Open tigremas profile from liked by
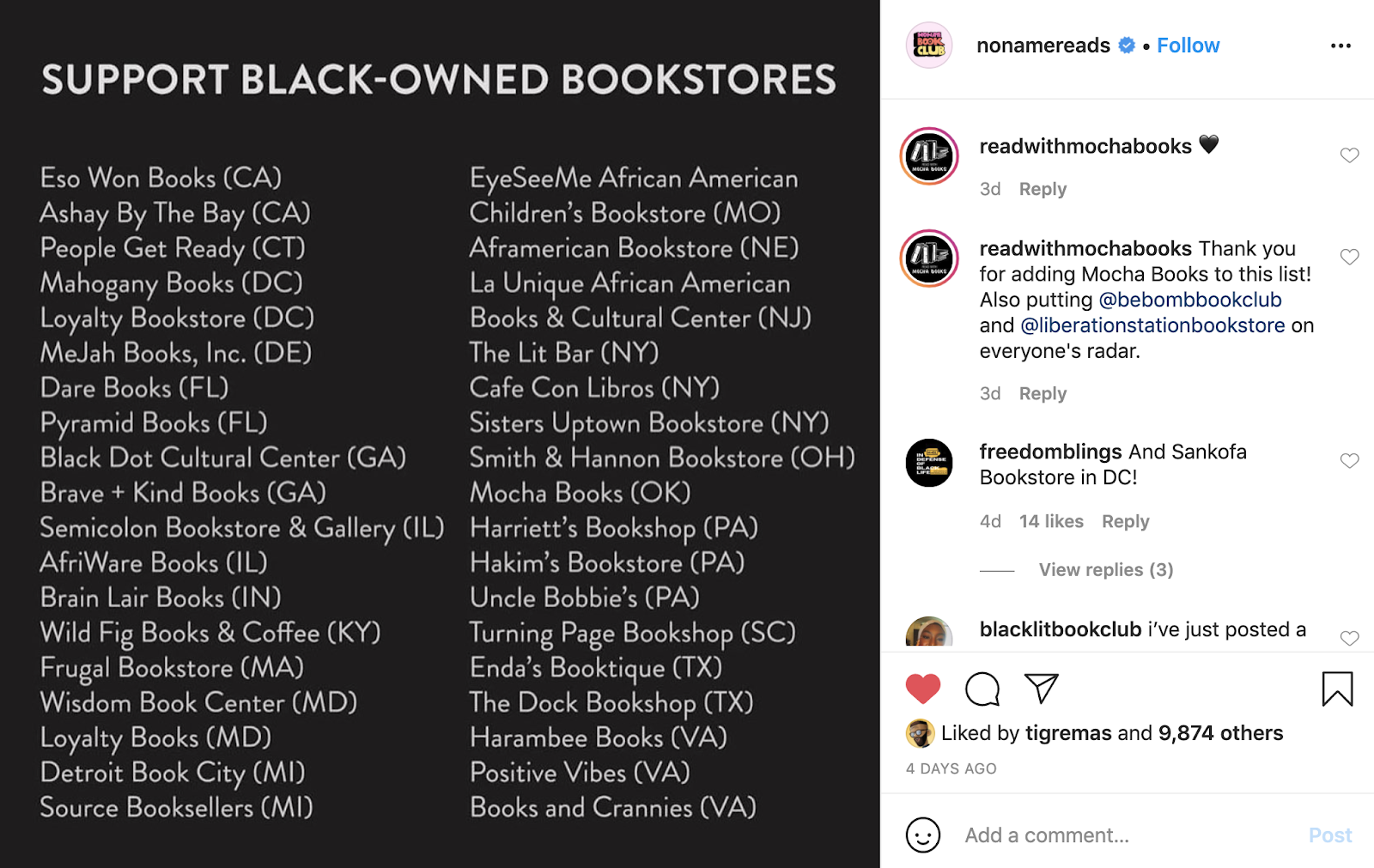 click(1068, 733)
